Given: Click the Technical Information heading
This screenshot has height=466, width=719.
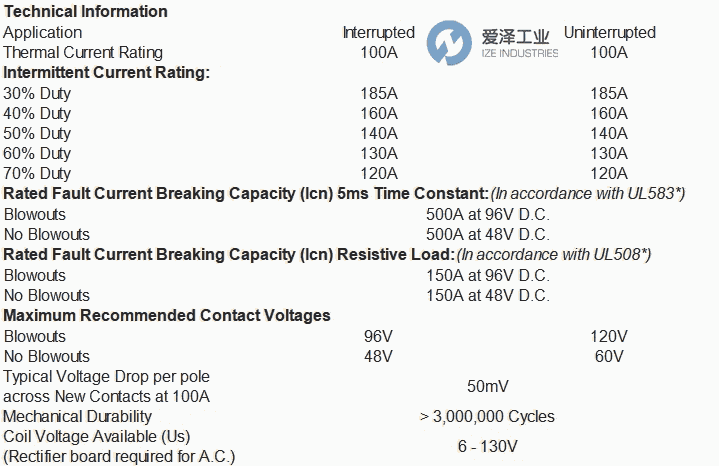Looking at the screenshot, I should tap(86, 12).
